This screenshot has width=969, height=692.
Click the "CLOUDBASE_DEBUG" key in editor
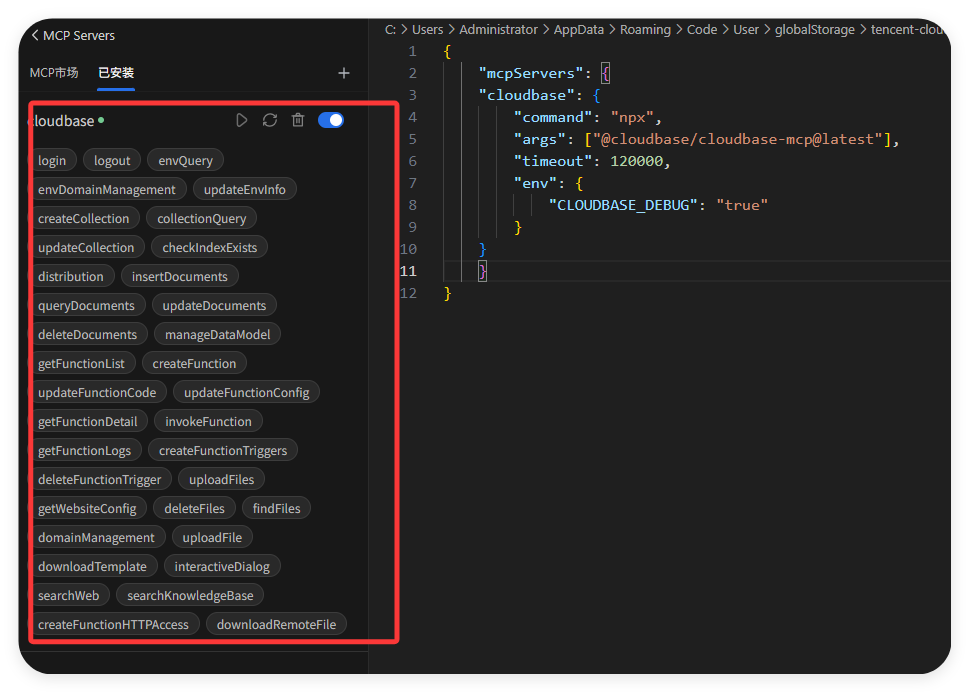coord(623,205)
